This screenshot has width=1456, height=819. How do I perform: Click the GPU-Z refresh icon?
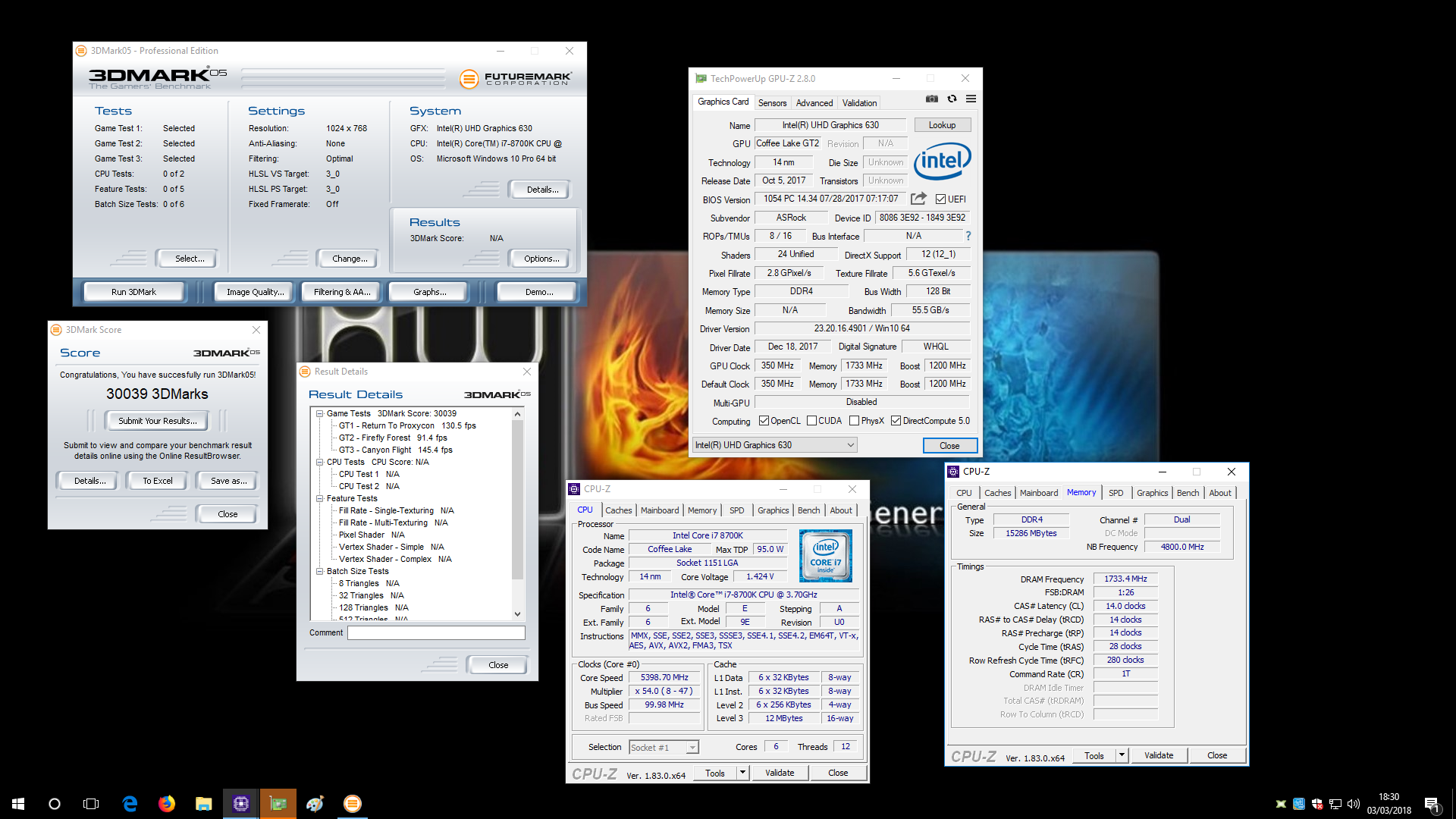tap(952, 99)
